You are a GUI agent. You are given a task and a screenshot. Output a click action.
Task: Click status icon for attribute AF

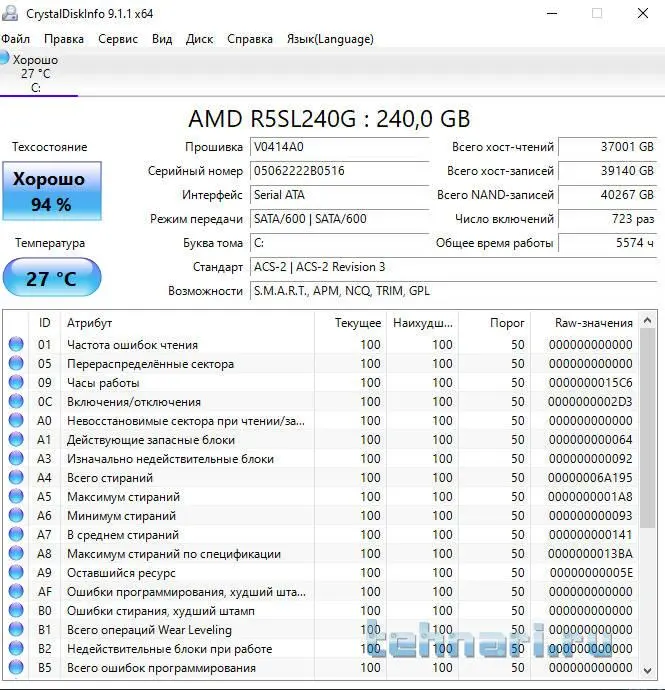[x=16, y=591]
